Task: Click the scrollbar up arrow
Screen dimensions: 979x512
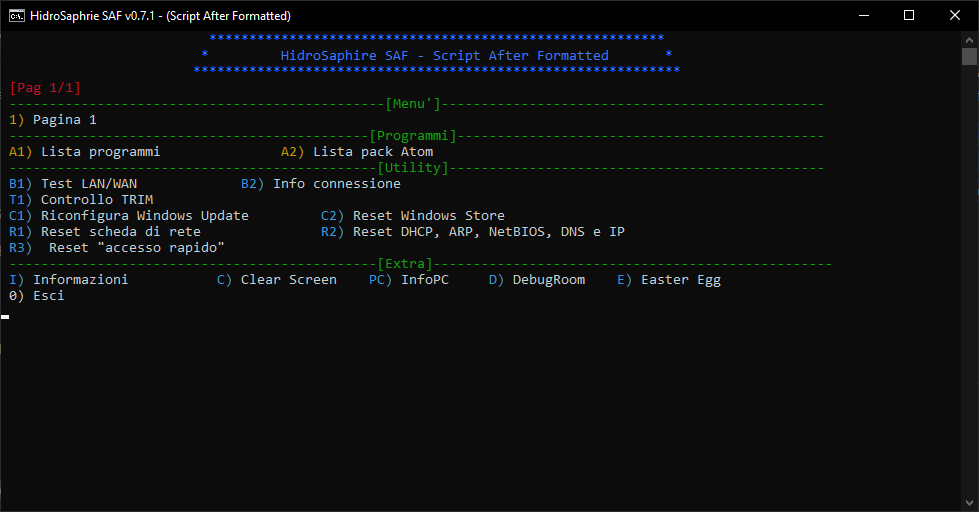Action: [969, 40]
